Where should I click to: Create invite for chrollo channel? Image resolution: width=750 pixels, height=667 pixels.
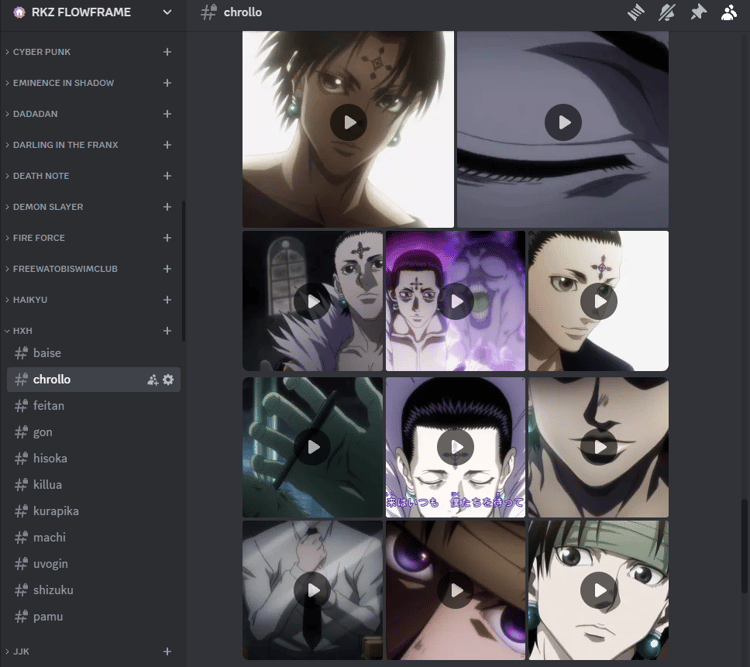(153, 380)
